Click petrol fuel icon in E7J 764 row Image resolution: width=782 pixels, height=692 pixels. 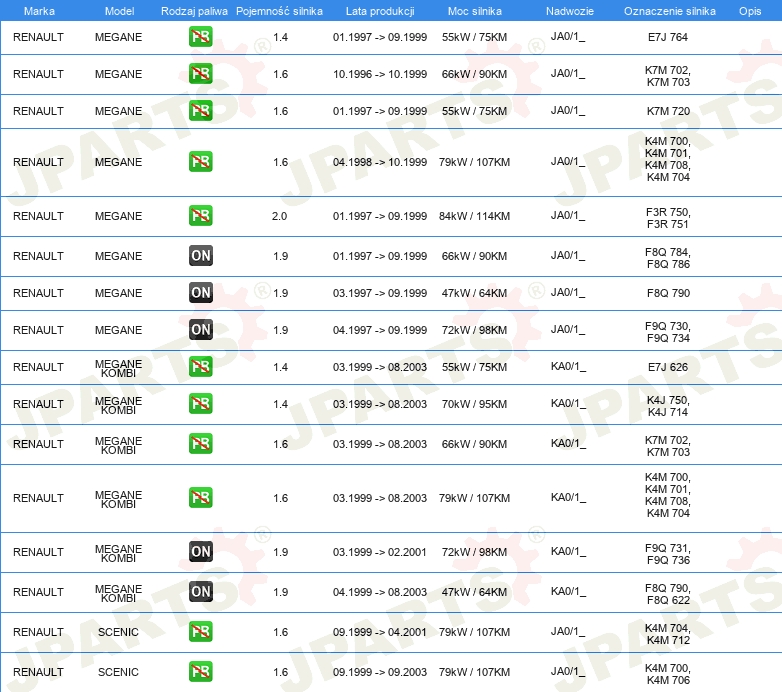[200, 37]
